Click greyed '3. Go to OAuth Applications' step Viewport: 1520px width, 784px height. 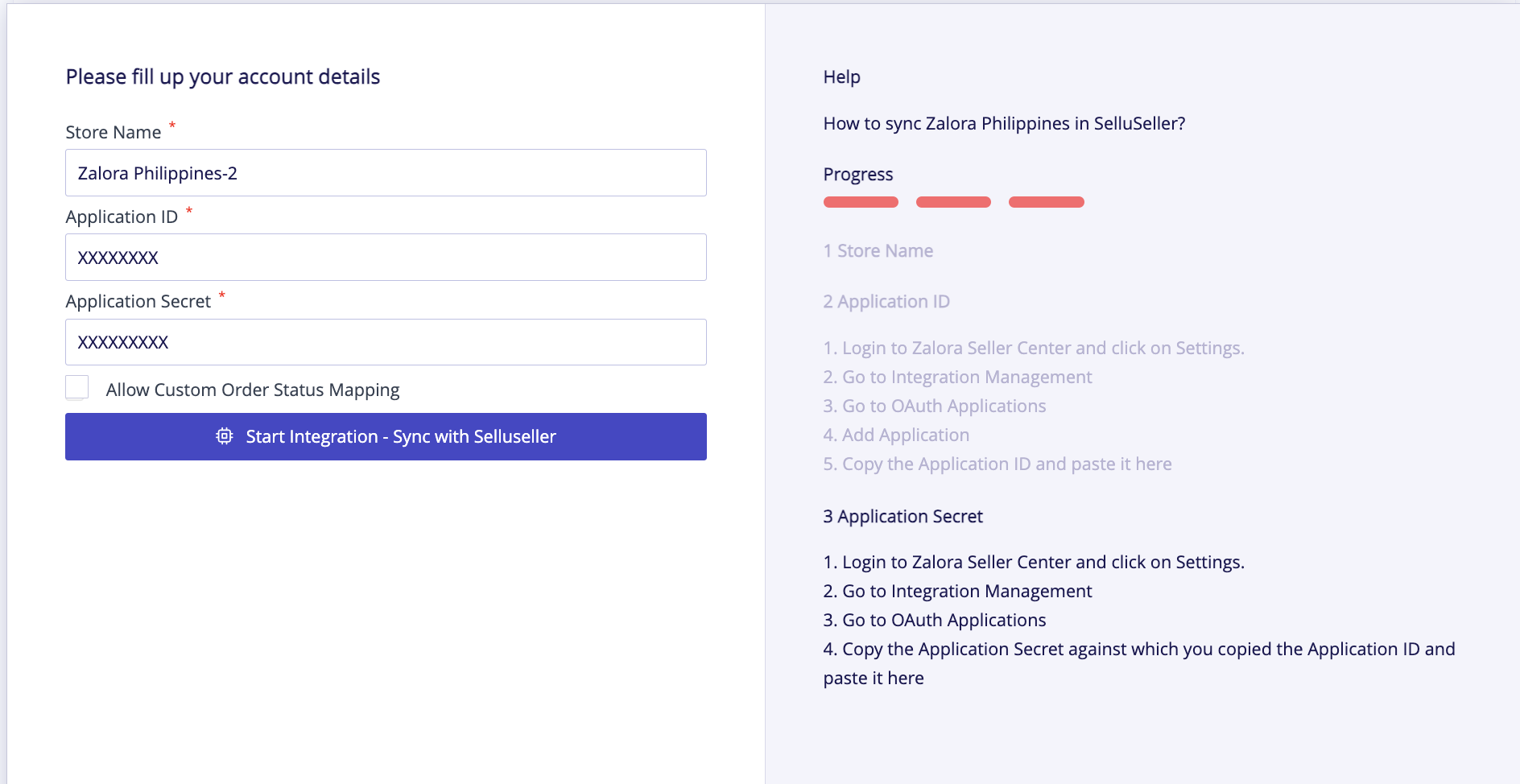(935, 406)
